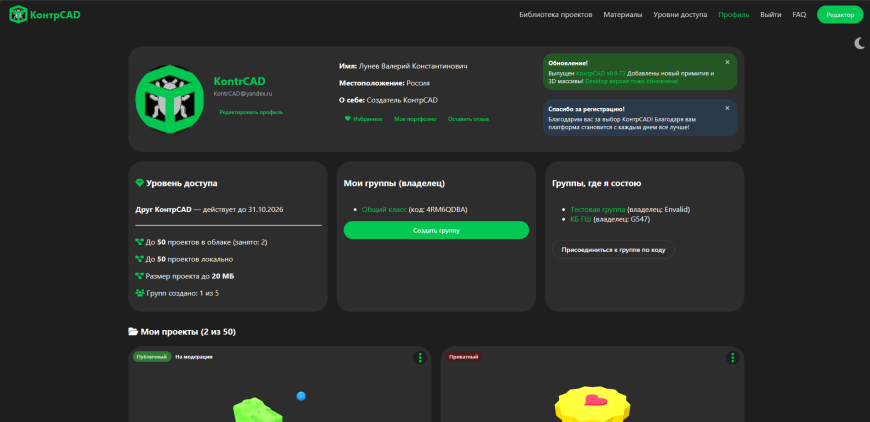
Task: Click Имя: Лунев Валерий Константинович text
Action: (403, 66)
